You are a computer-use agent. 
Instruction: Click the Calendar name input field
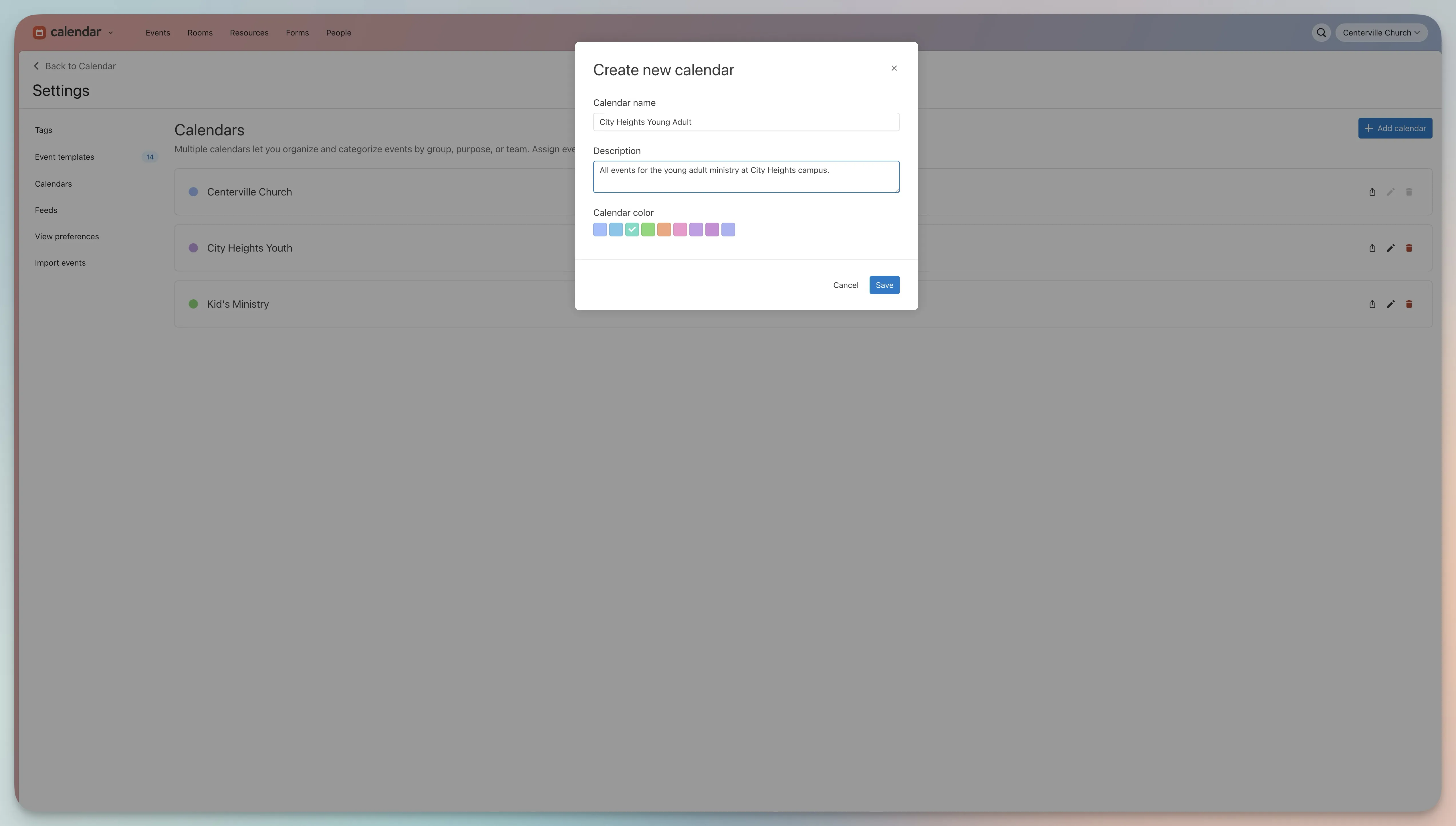pyautogui.click(x=746, y=121)
